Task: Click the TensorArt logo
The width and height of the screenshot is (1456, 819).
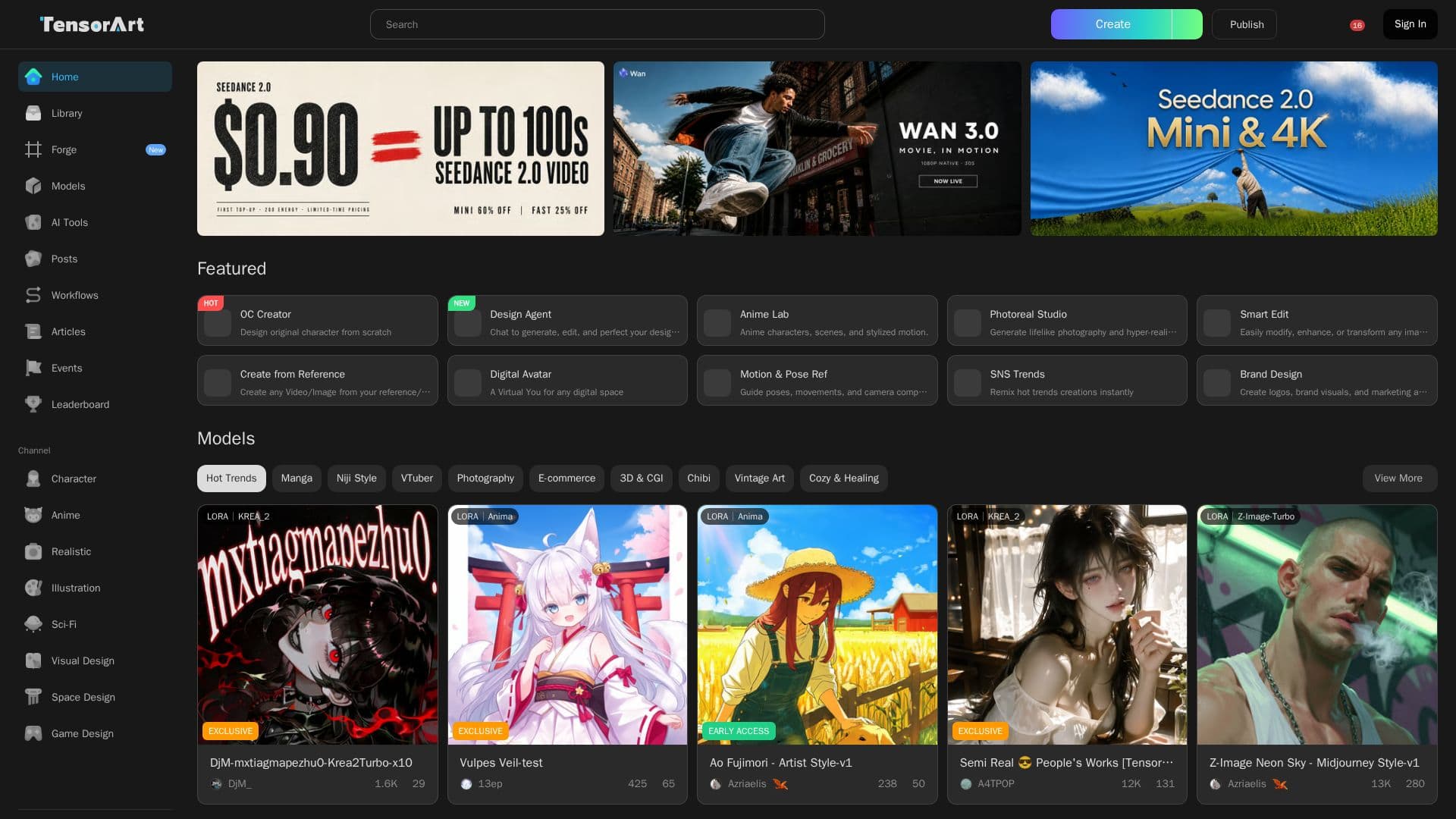Action: tap(92, 24)
